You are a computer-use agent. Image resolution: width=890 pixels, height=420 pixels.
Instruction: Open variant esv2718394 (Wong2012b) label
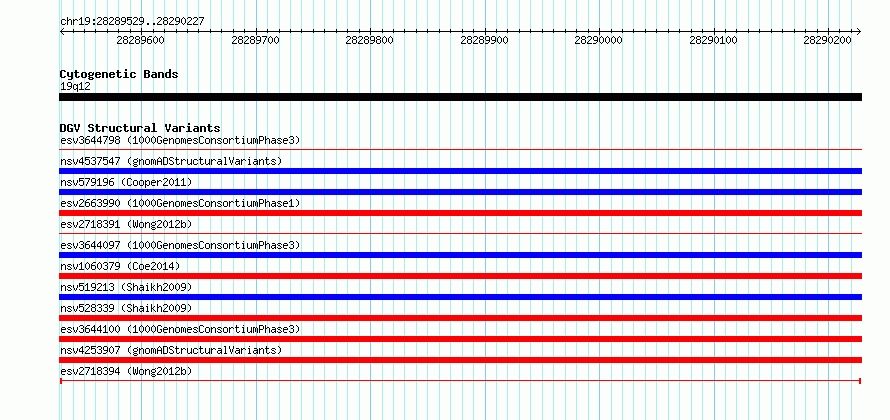(x=126, y=371)
